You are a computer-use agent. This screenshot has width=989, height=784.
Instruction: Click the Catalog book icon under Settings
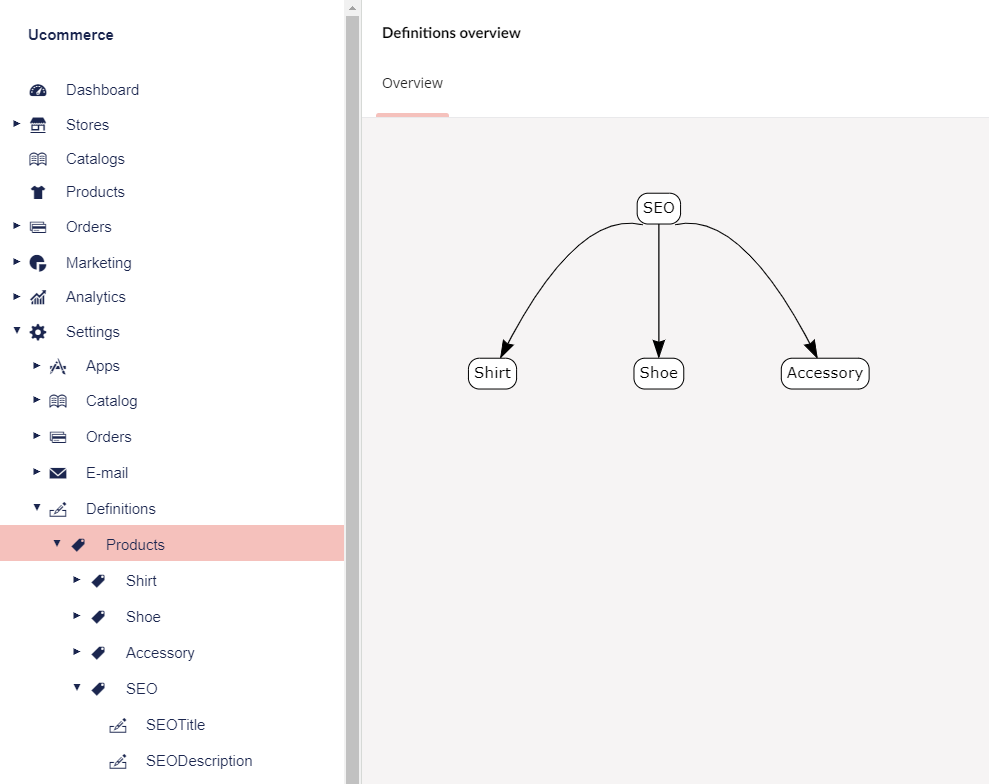click(58, 401)
